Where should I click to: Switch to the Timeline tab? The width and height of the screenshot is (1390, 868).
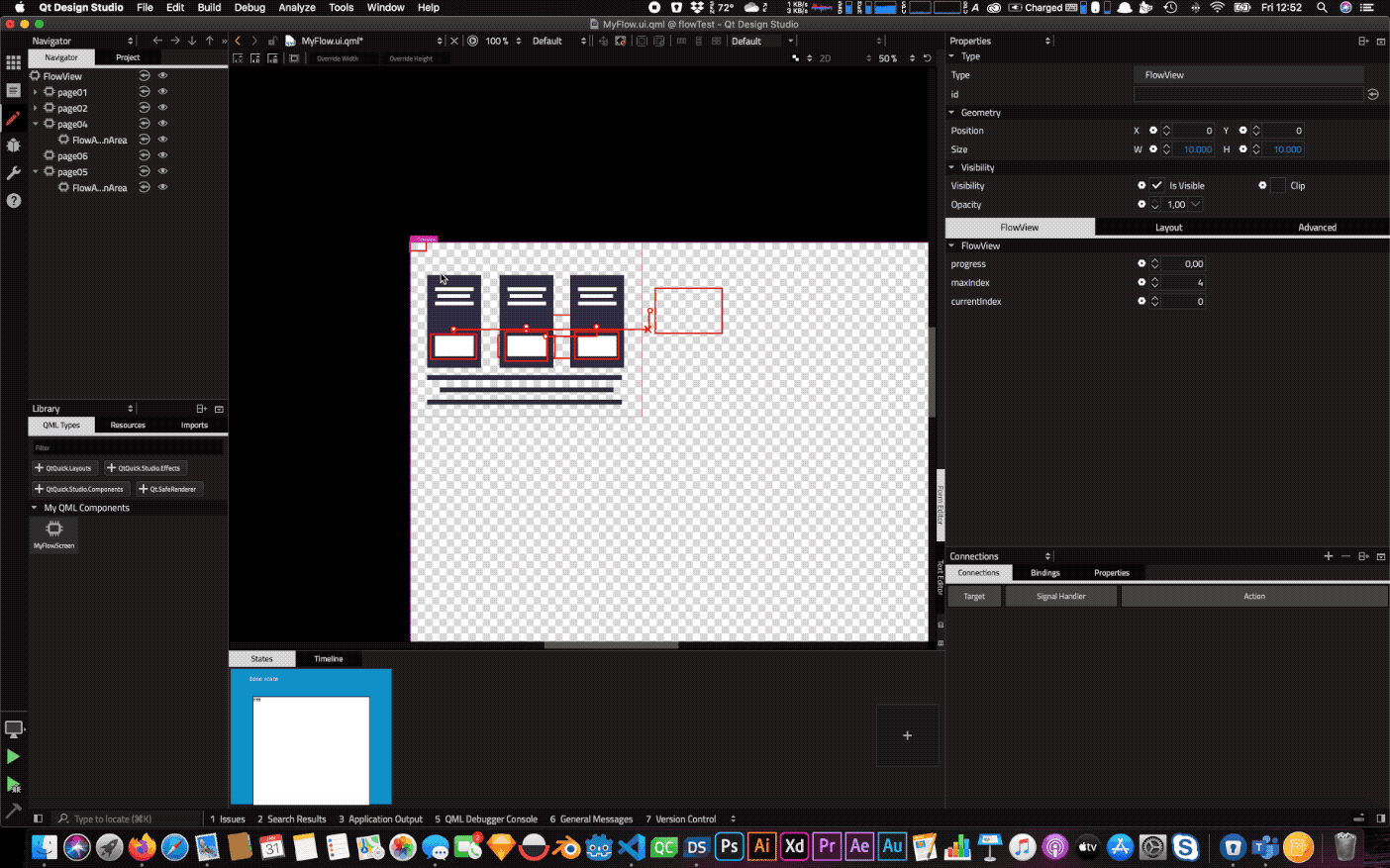[328, 659]
